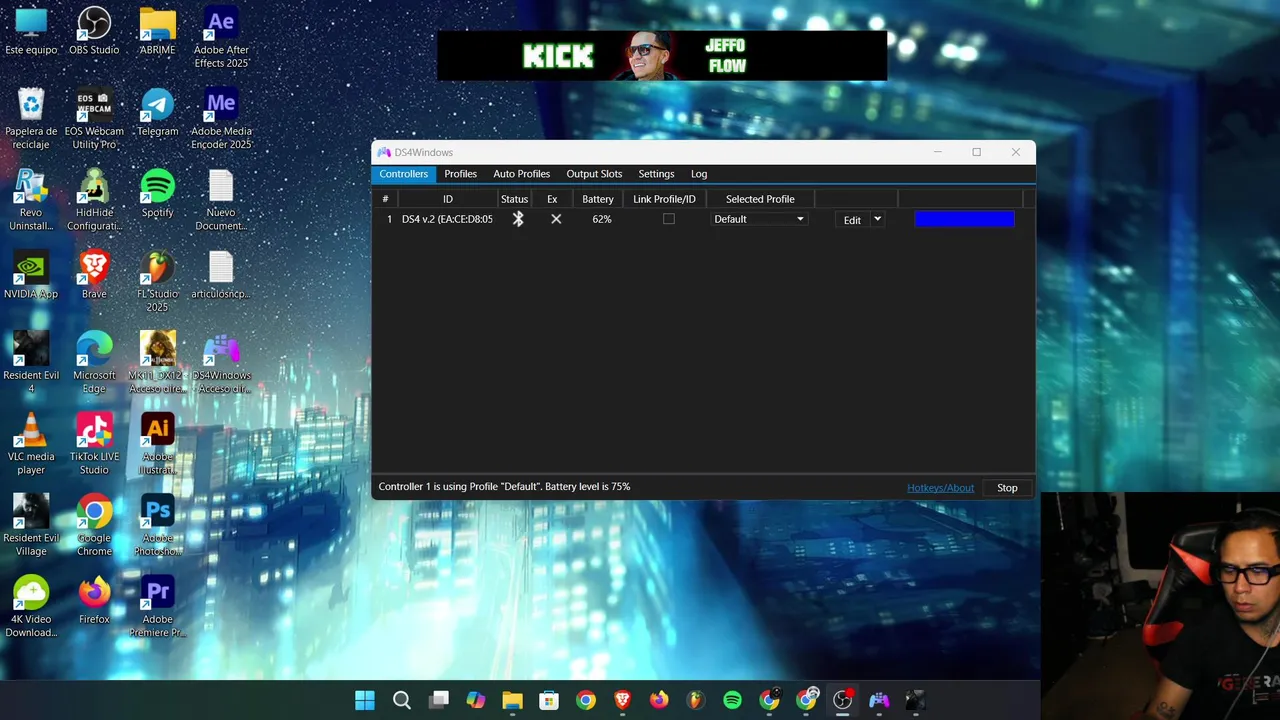The image size is (1280, 720).
Task: Click the Status column header
Action: pos(514,199)
